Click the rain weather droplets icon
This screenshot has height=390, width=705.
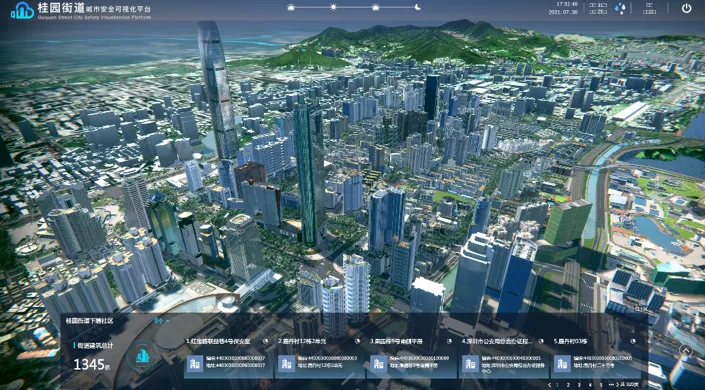point(620,9)
